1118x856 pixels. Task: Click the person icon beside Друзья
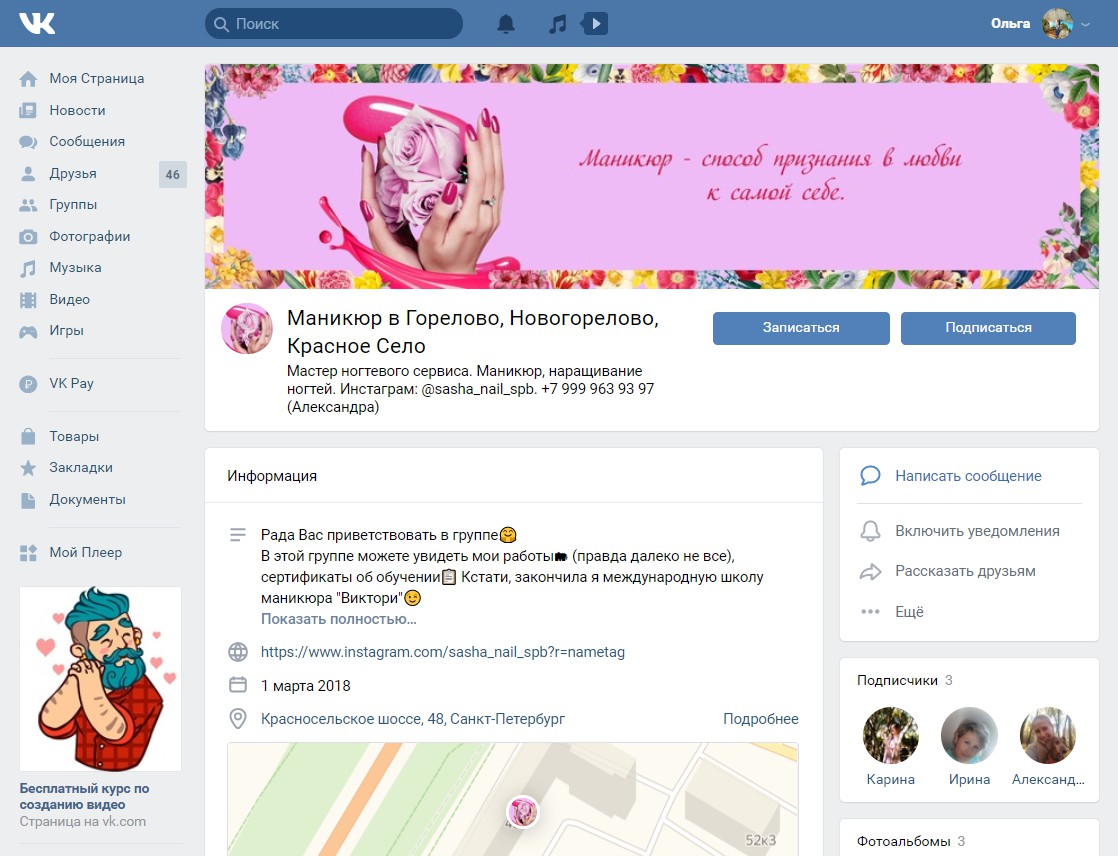[x=28, y=173]
